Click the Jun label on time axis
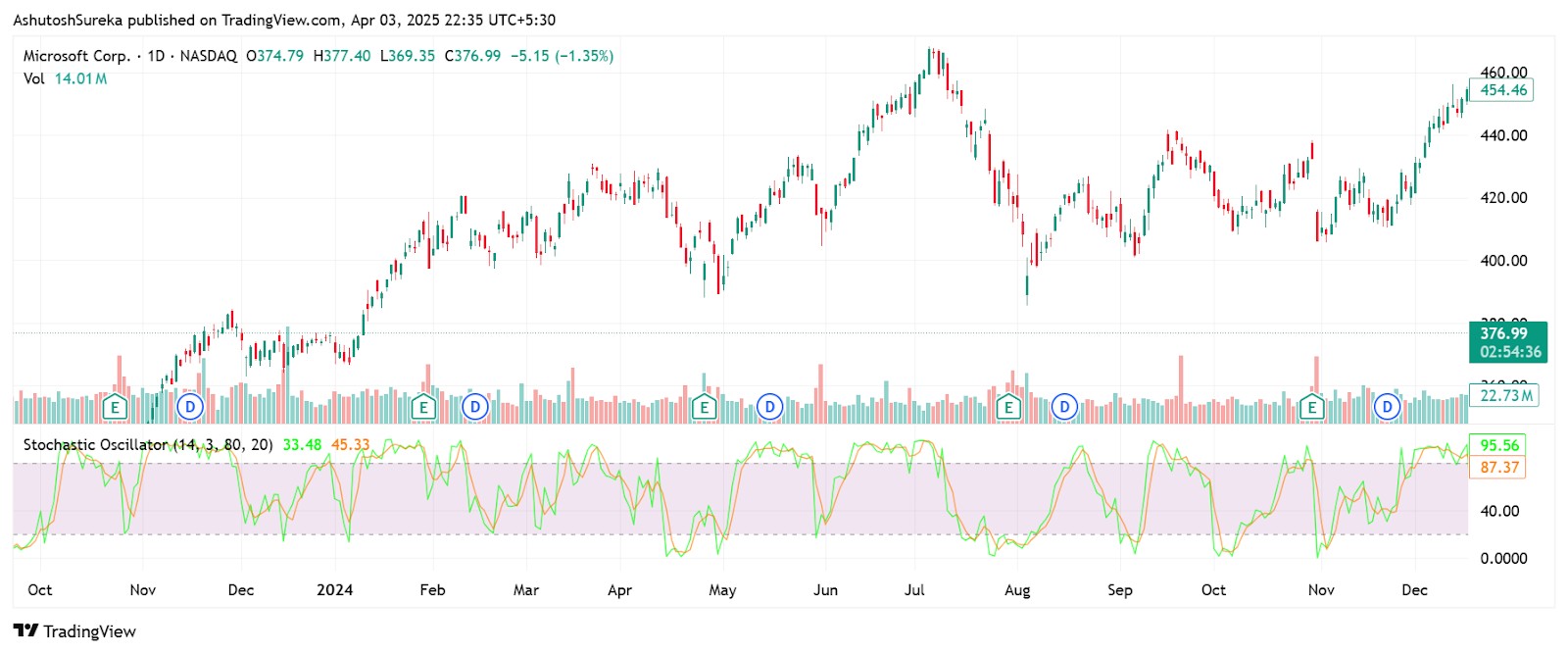The image size is (1568, 654). coord(826,590)
